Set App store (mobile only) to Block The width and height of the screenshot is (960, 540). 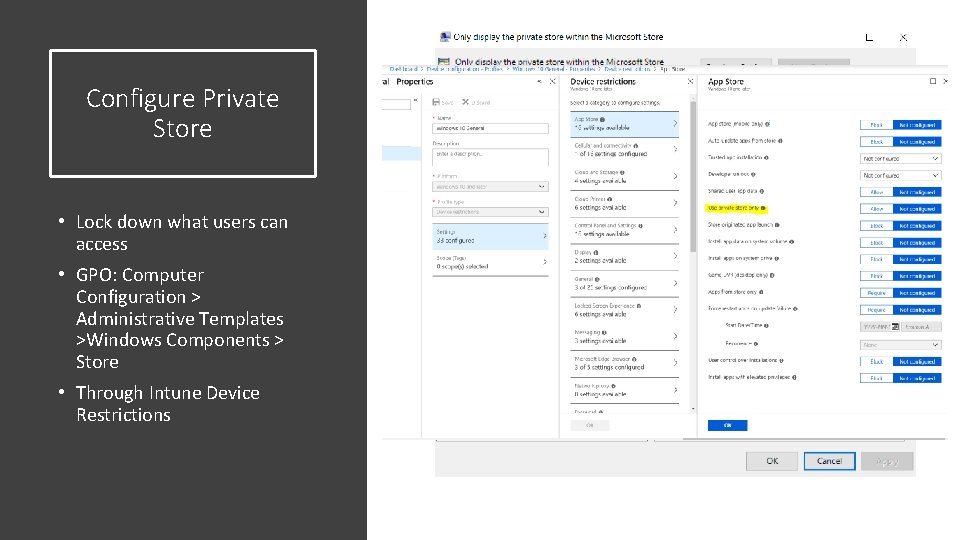pyautogui.click(x=877, y=124)
